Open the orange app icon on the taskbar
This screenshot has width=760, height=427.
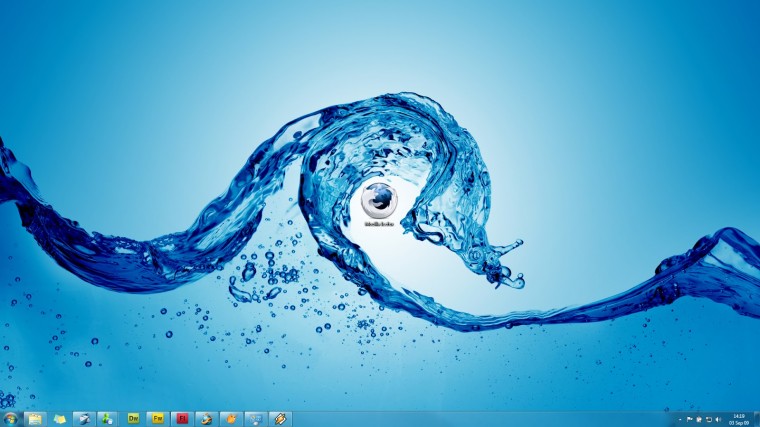point(231,419)
